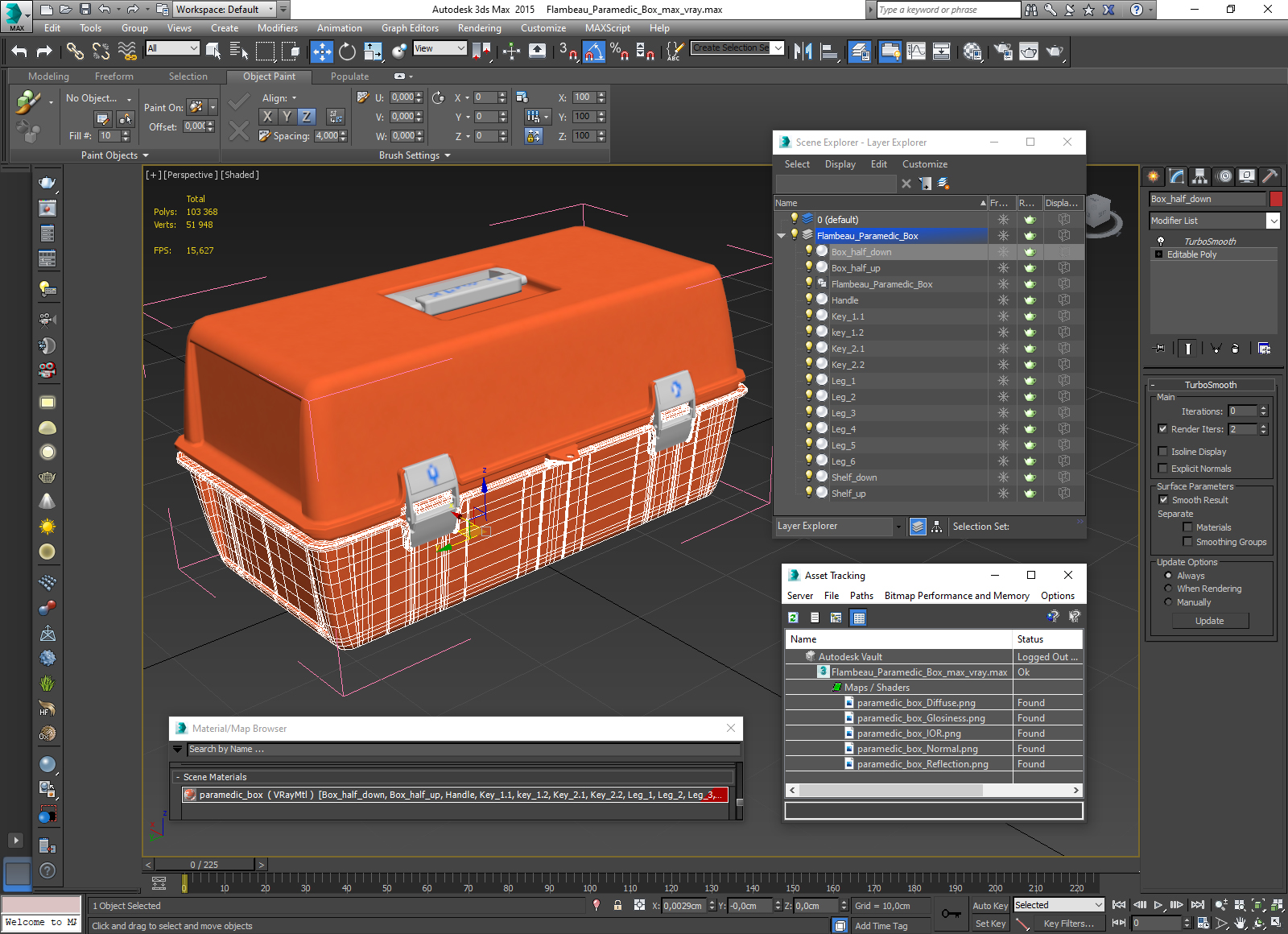
Task: Click Go to Start playback button
Action: (x=1119, y=905)
